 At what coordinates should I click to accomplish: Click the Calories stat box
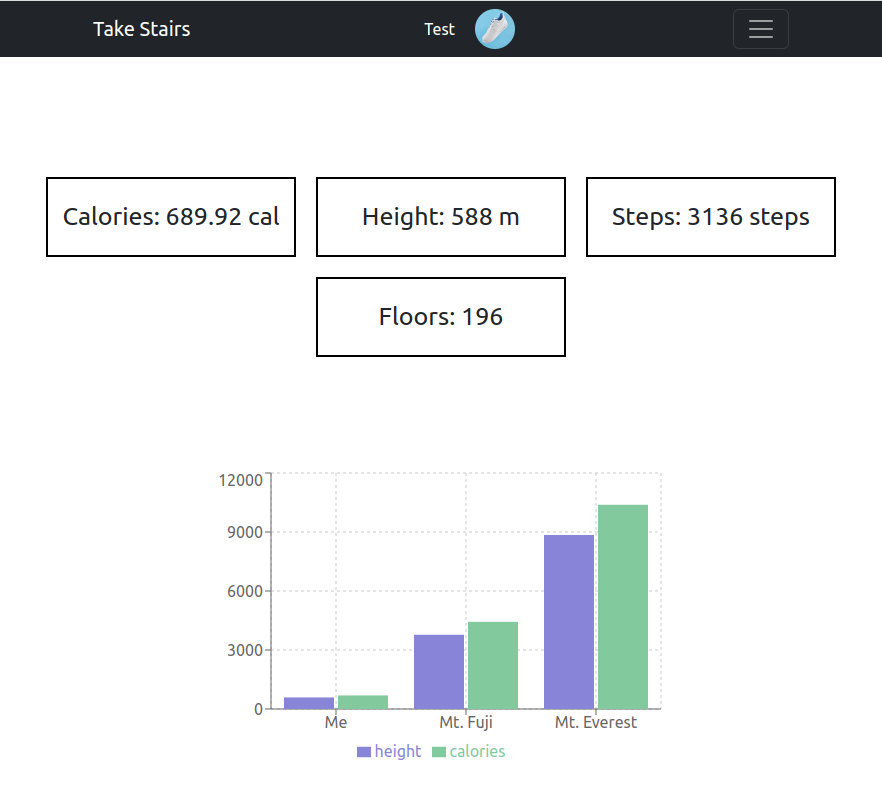pos(170,216)
